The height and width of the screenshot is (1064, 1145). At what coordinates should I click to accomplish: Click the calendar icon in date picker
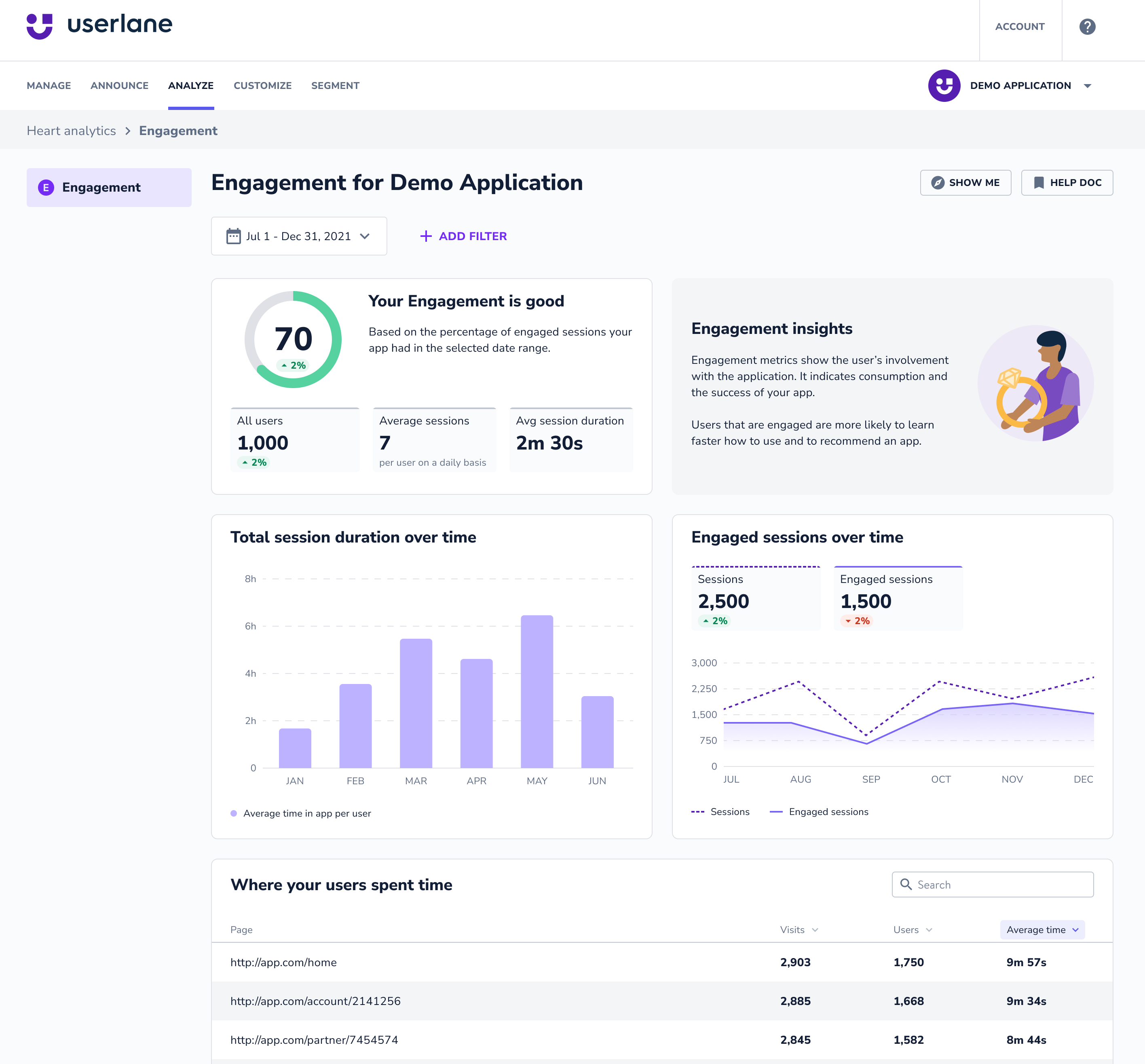pos(233,236)
